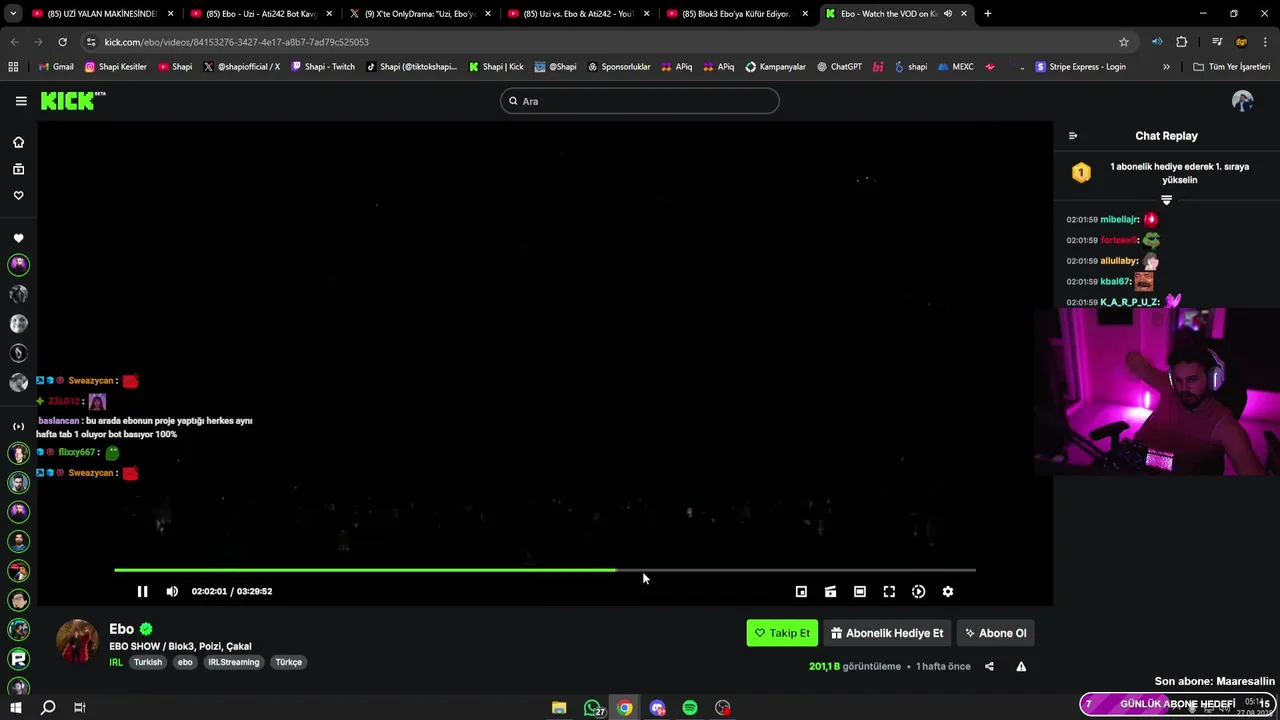
Task: Pause the video playback
Action: 142,591
